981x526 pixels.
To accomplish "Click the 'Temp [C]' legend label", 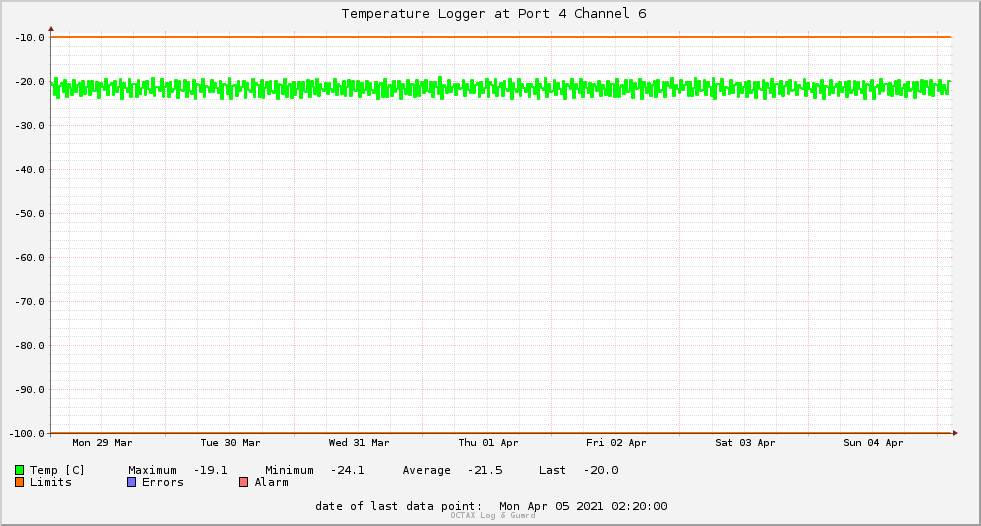I will [57, 470].
